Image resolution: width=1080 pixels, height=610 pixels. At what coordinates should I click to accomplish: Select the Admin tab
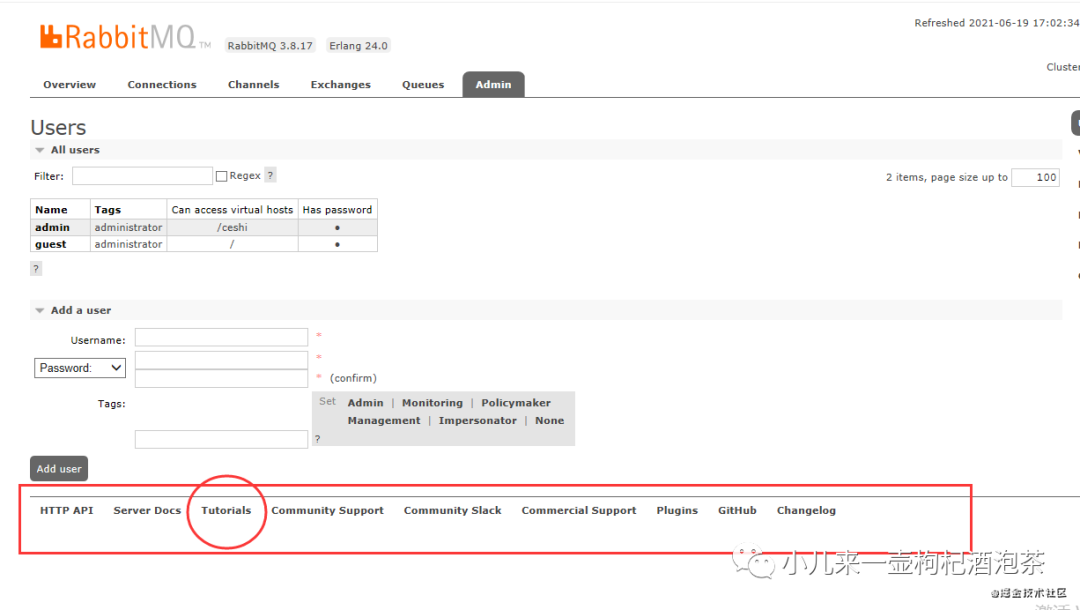pyautogui.click(x=493, y=85)
